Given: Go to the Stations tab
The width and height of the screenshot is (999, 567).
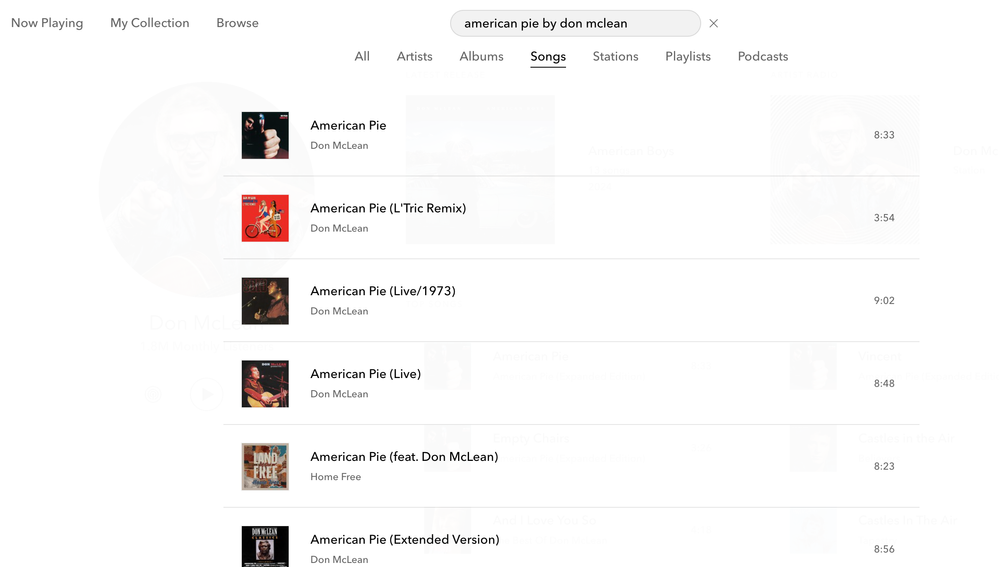Looking at the screenshot, I should [615, 57].
